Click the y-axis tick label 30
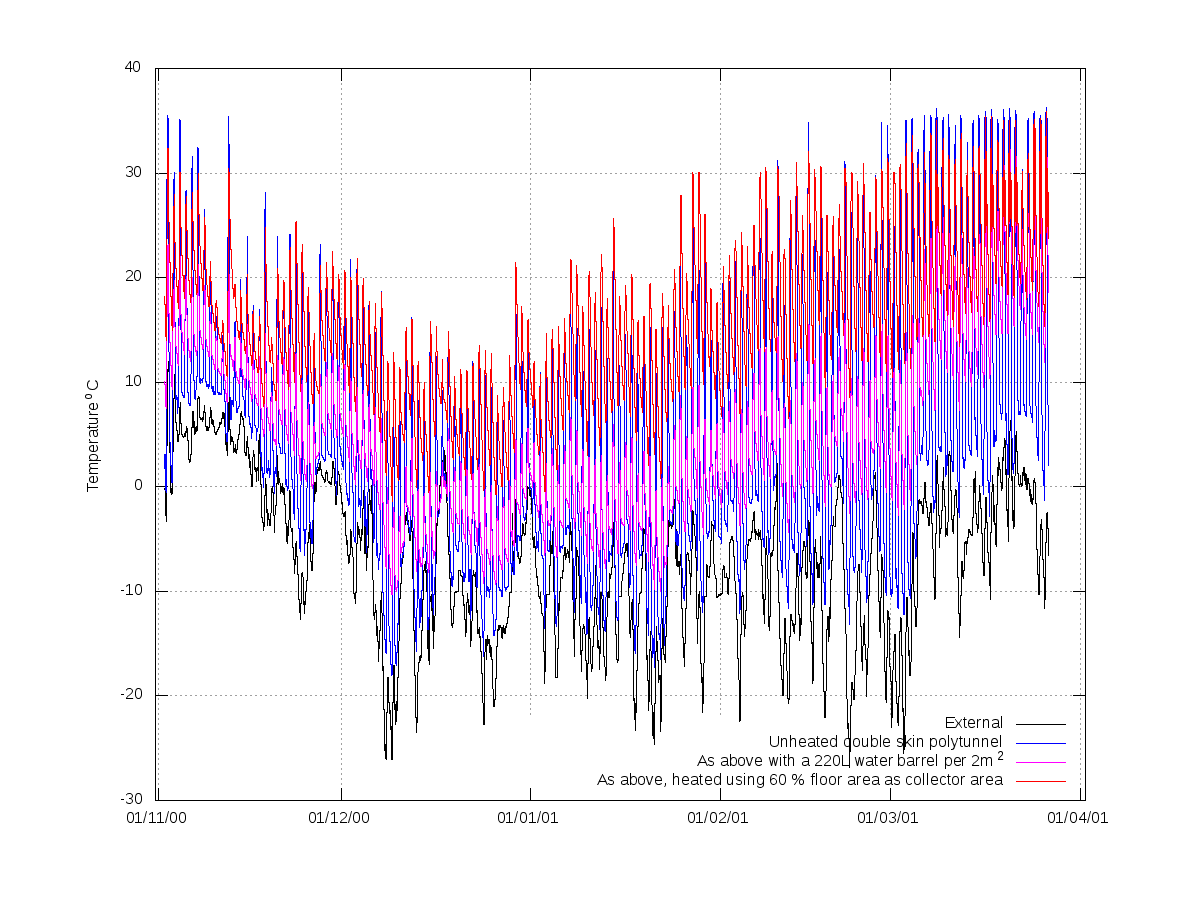This screenshot has height=900, width=1200. [134, 172]
